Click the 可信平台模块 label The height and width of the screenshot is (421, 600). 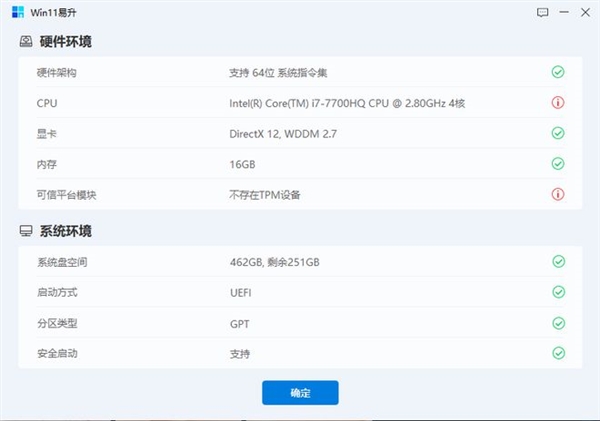66,195
